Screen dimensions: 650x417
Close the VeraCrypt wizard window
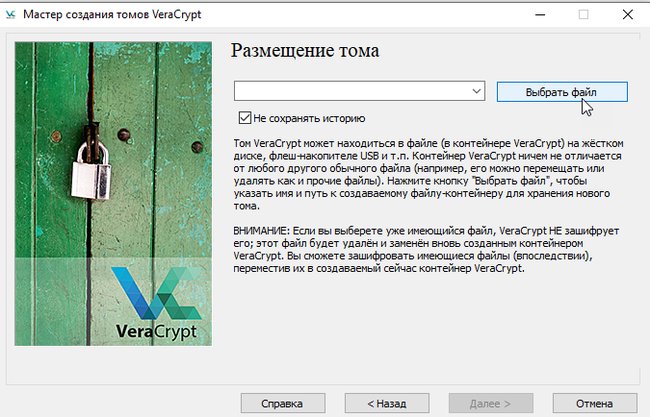pyautogui.click(x=628, y=15)
